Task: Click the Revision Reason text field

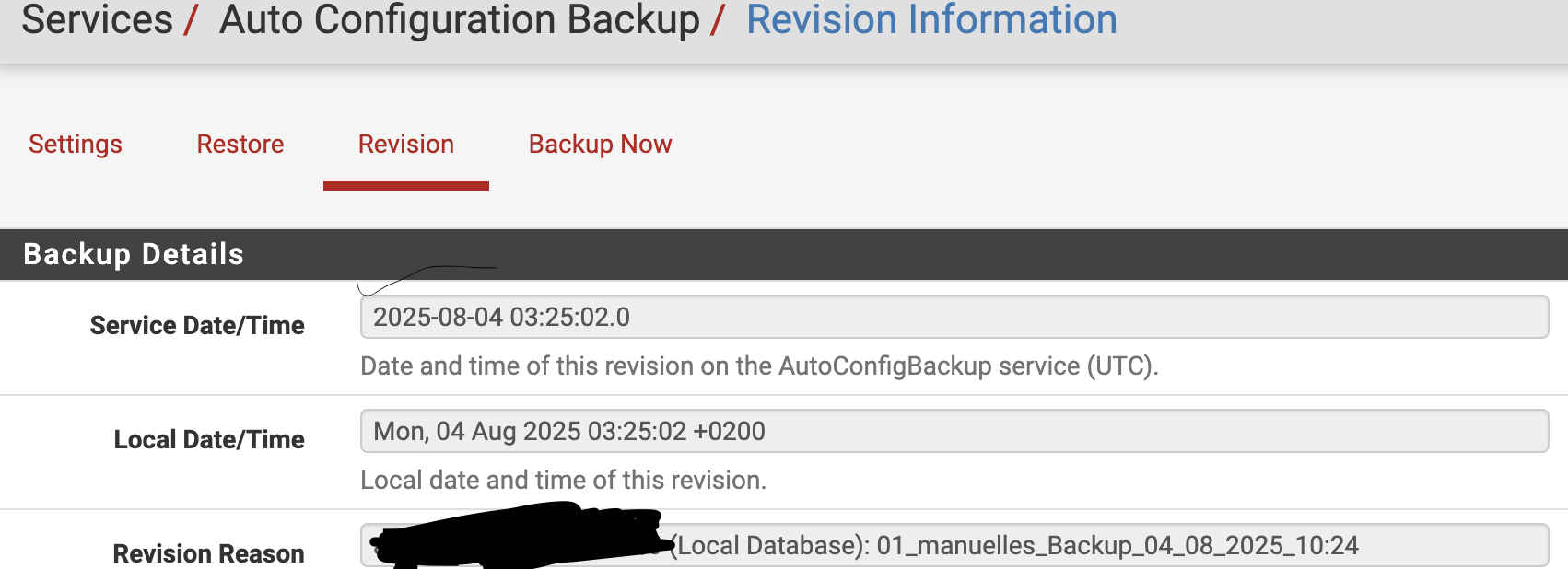Action: pos(954,546)
